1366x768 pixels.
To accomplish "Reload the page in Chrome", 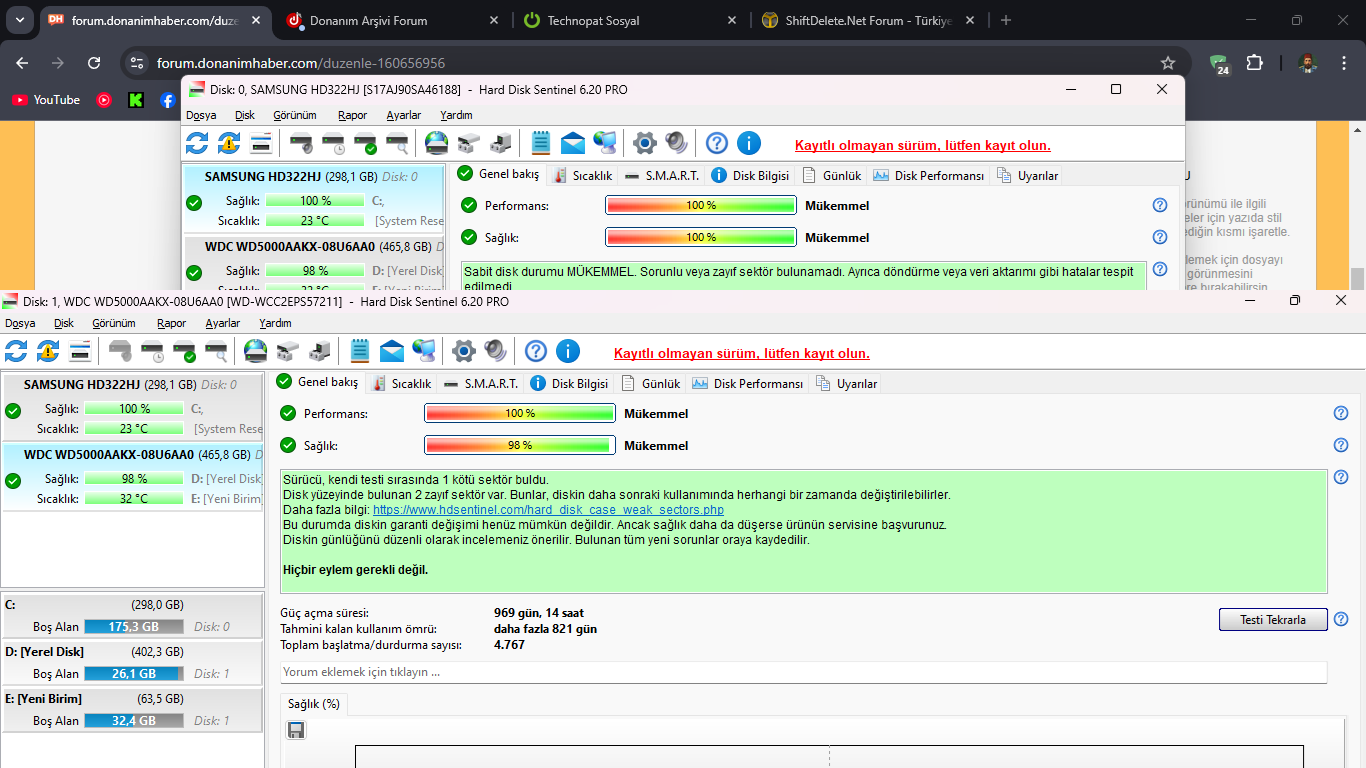I will 94,63.
